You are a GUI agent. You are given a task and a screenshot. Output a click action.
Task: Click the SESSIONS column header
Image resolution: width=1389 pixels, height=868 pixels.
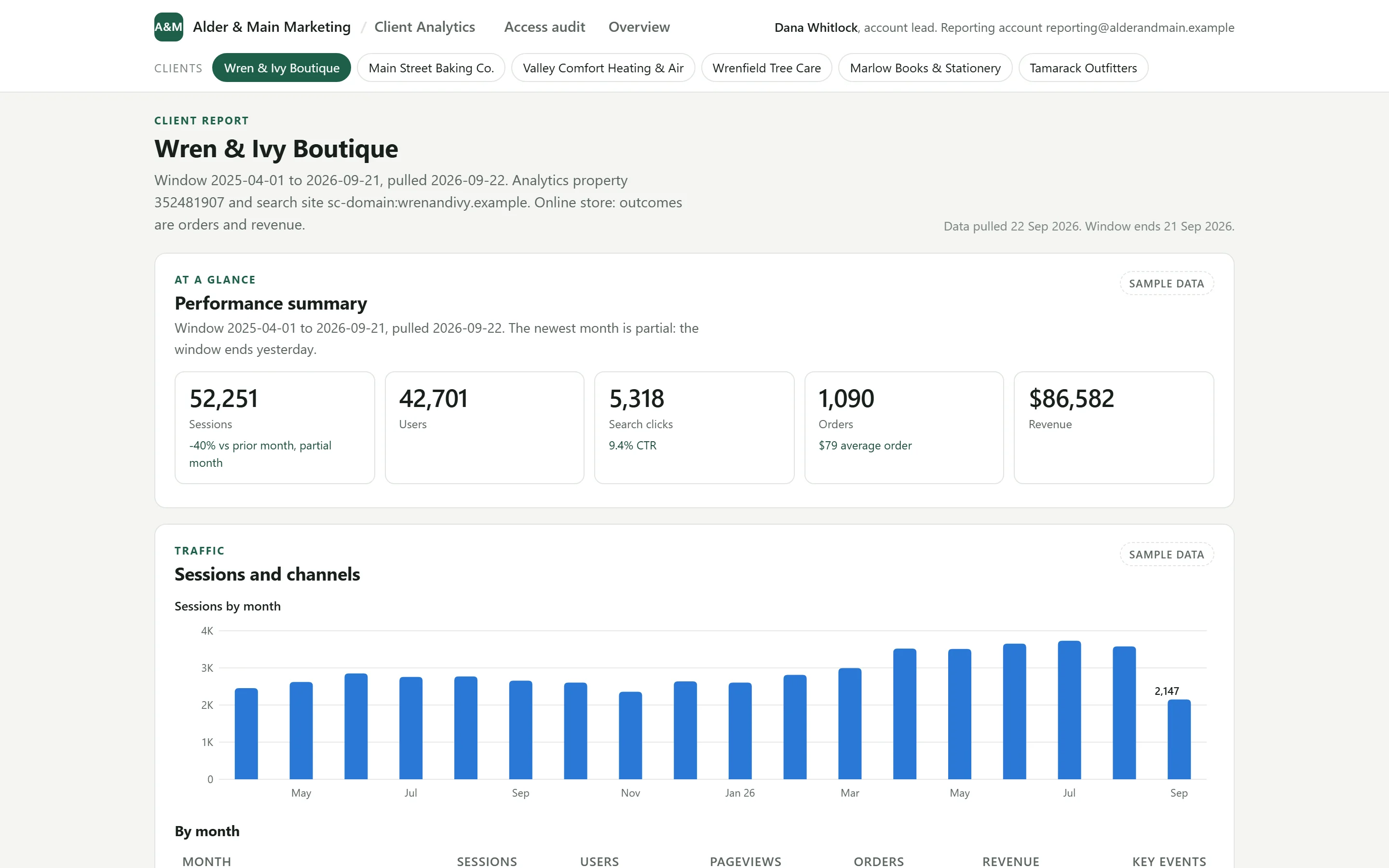pos(487,861)
